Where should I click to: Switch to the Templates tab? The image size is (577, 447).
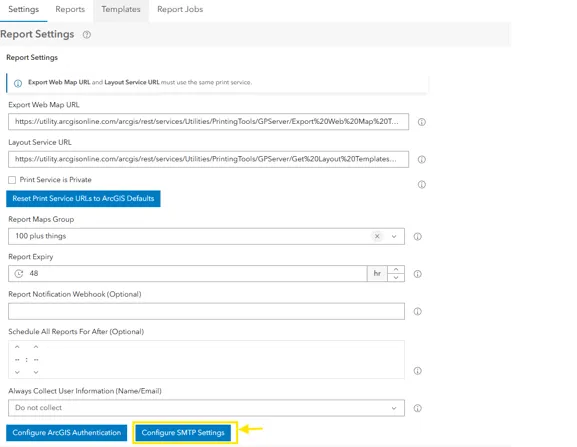tap(121, 10)
